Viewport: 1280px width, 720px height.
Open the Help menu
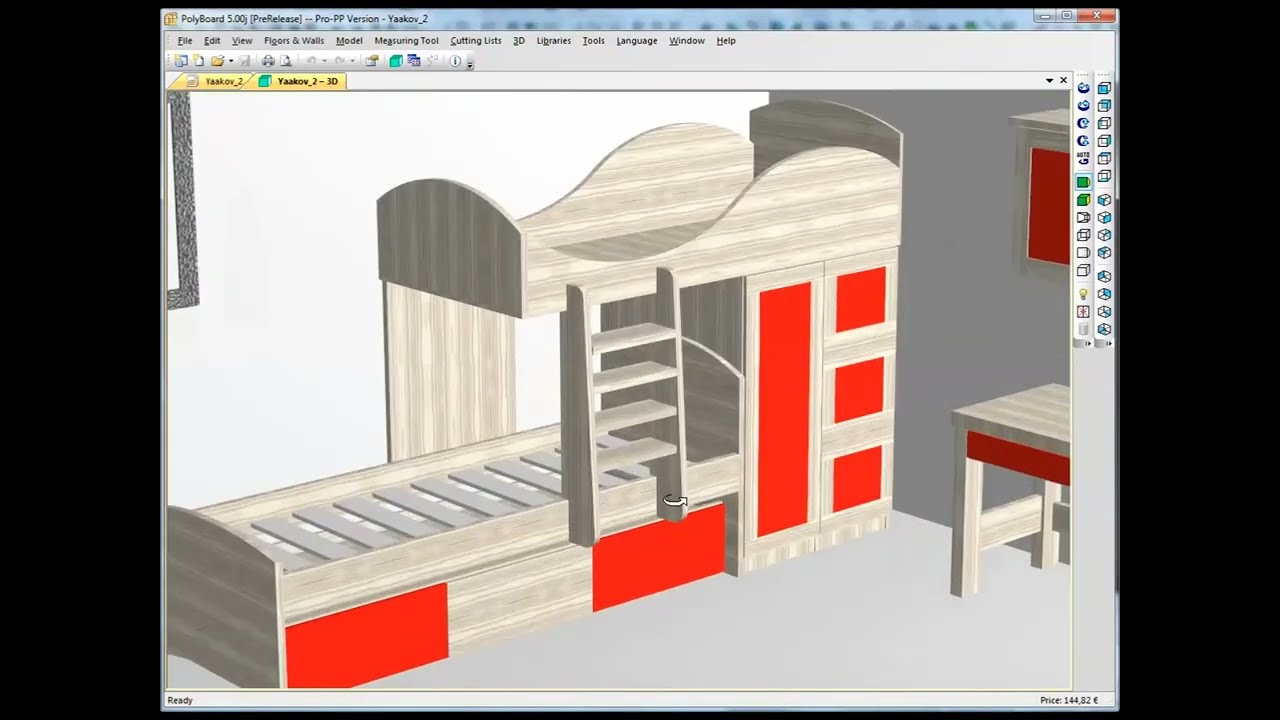[726, 41]
